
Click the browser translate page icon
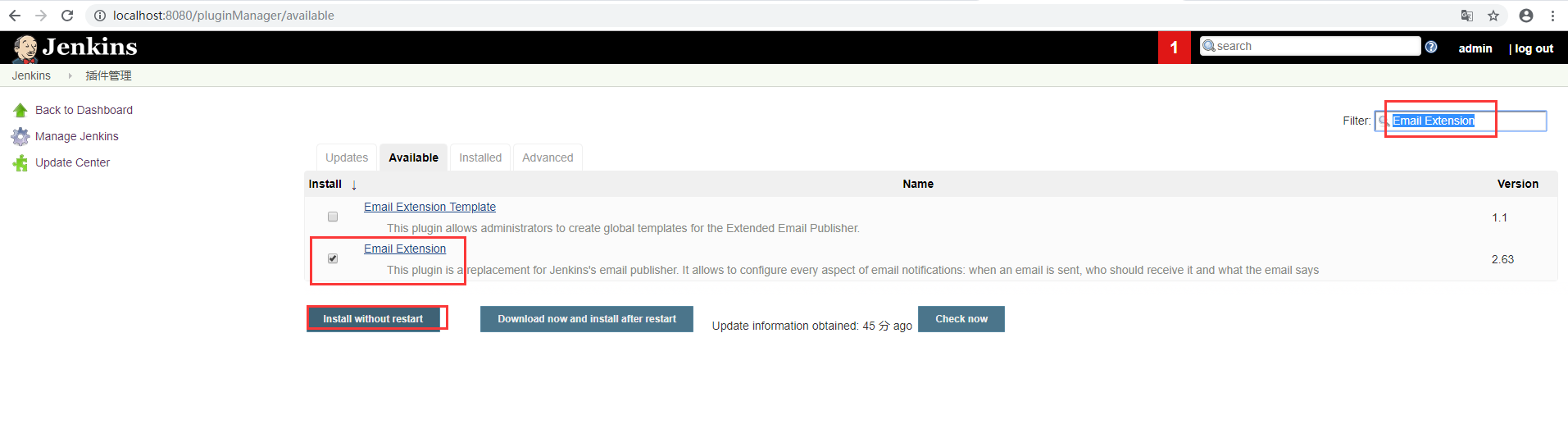[x=1467, y=16]
